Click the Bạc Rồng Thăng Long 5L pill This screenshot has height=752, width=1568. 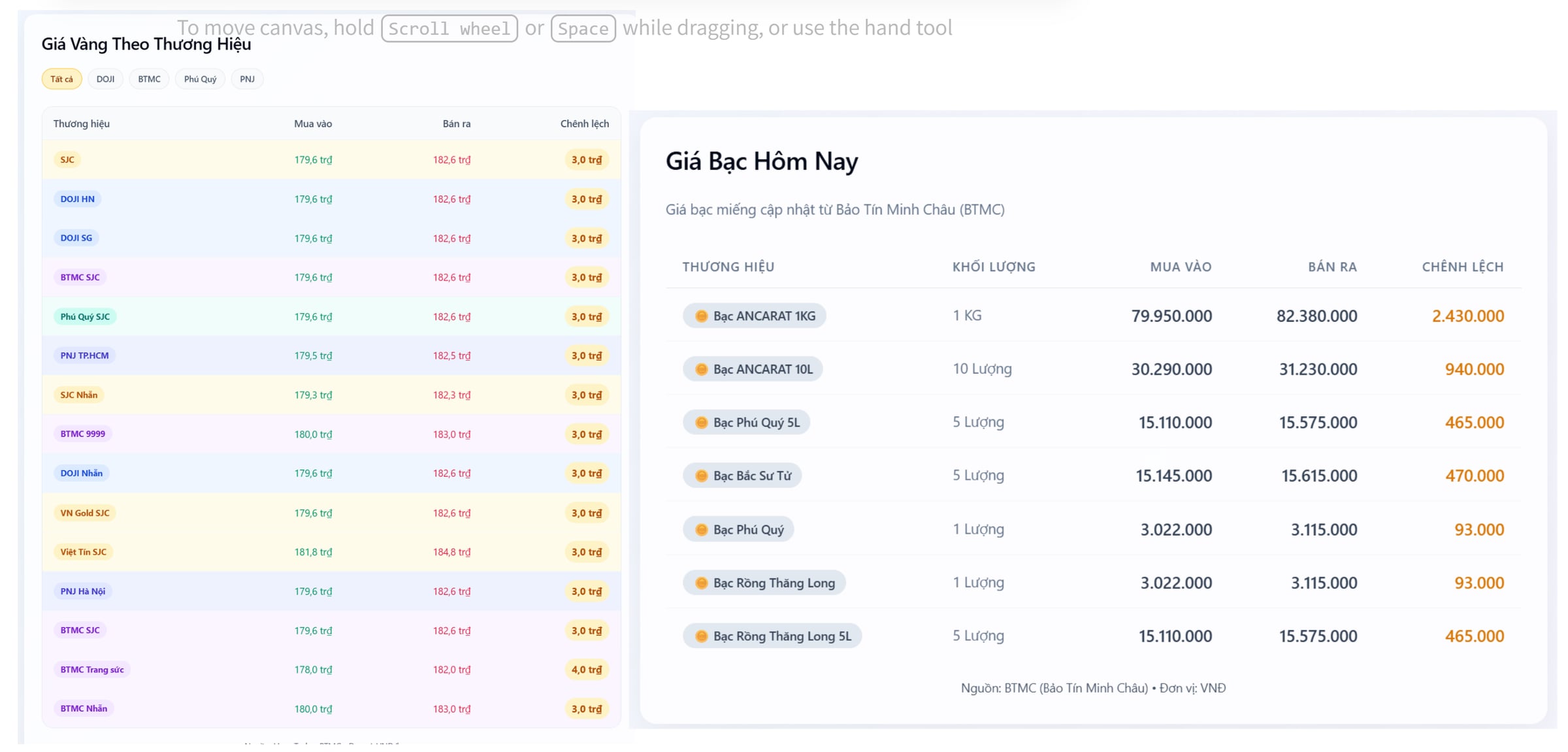772,636
